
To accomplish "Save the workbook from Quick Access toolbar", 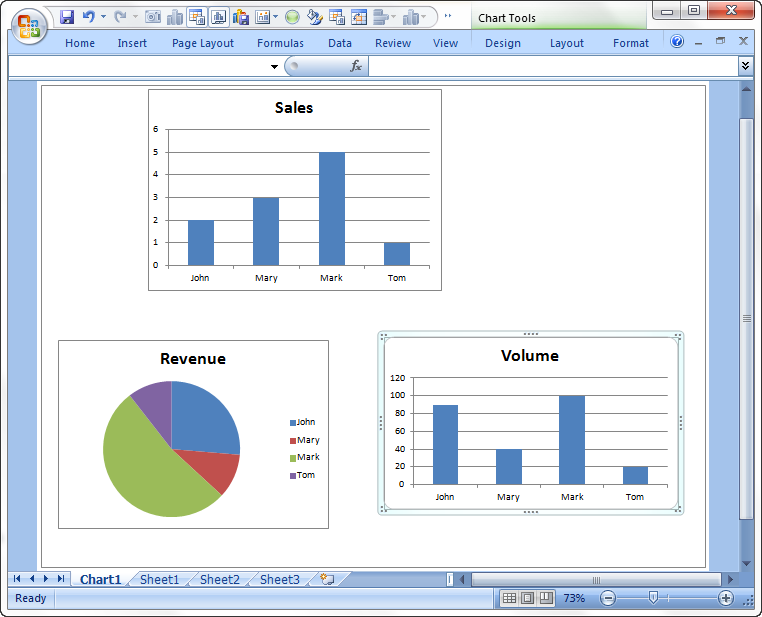I will (67, 17).
